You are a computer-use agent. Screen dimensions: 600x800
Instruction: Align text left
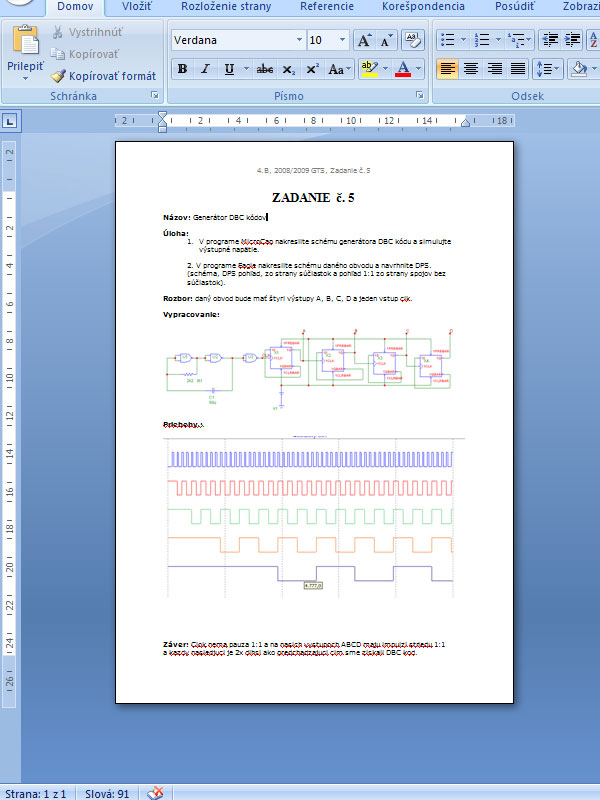[x=447, y=69]
